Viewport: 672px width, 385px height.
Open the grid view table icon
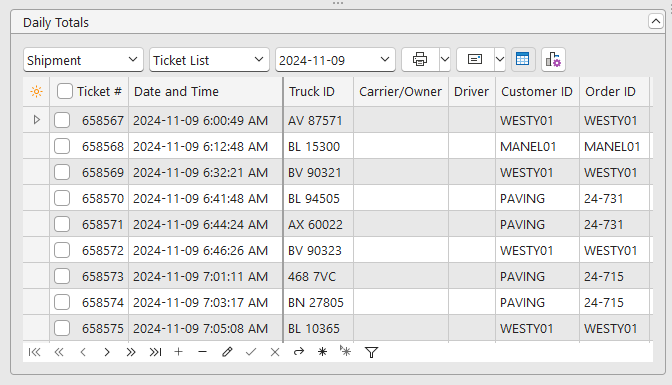[522, 59]
